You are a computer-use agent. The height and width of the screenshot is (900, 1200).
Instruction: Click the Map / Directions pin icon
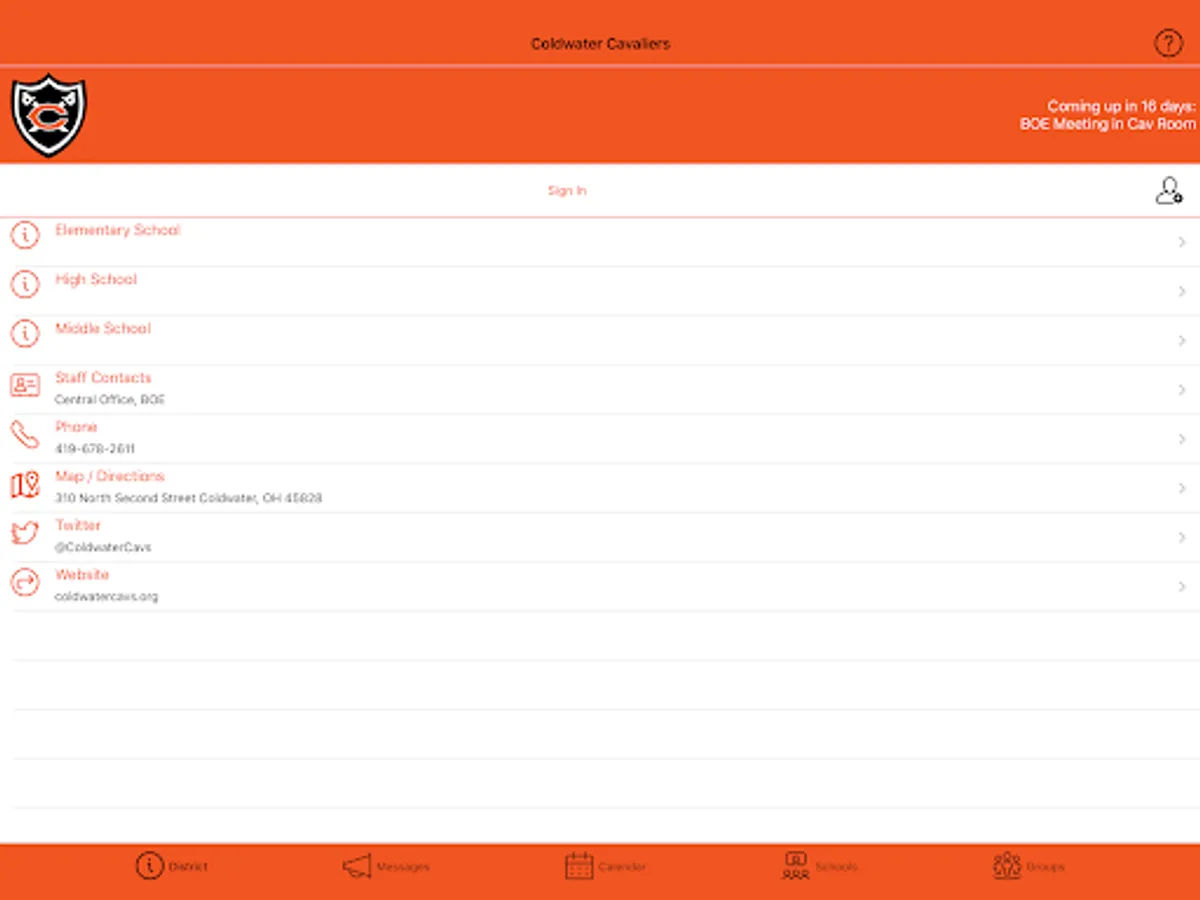coord(25,483)
